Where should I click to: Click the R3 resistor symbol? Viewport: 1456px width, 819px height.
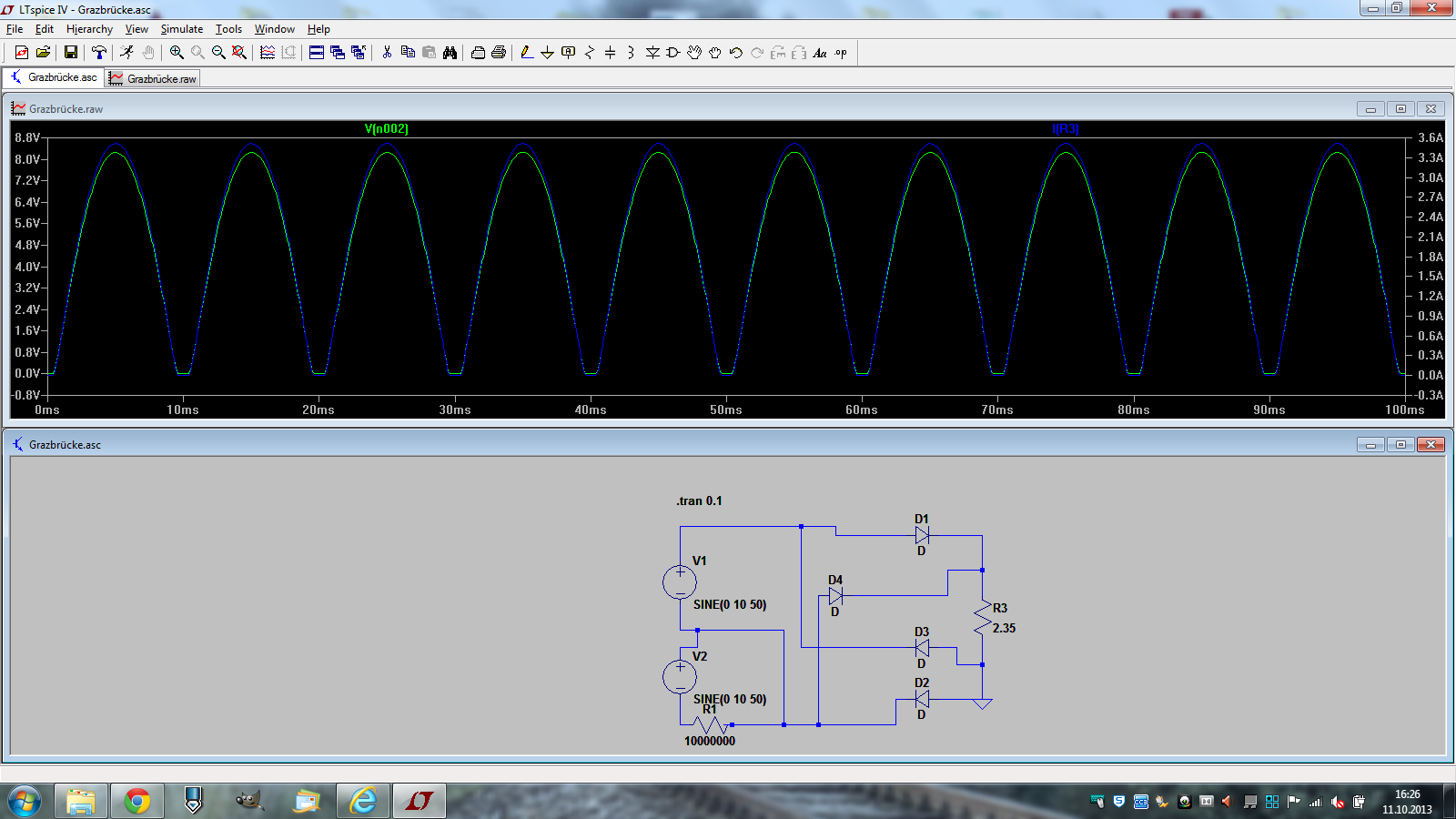(983, 618)
